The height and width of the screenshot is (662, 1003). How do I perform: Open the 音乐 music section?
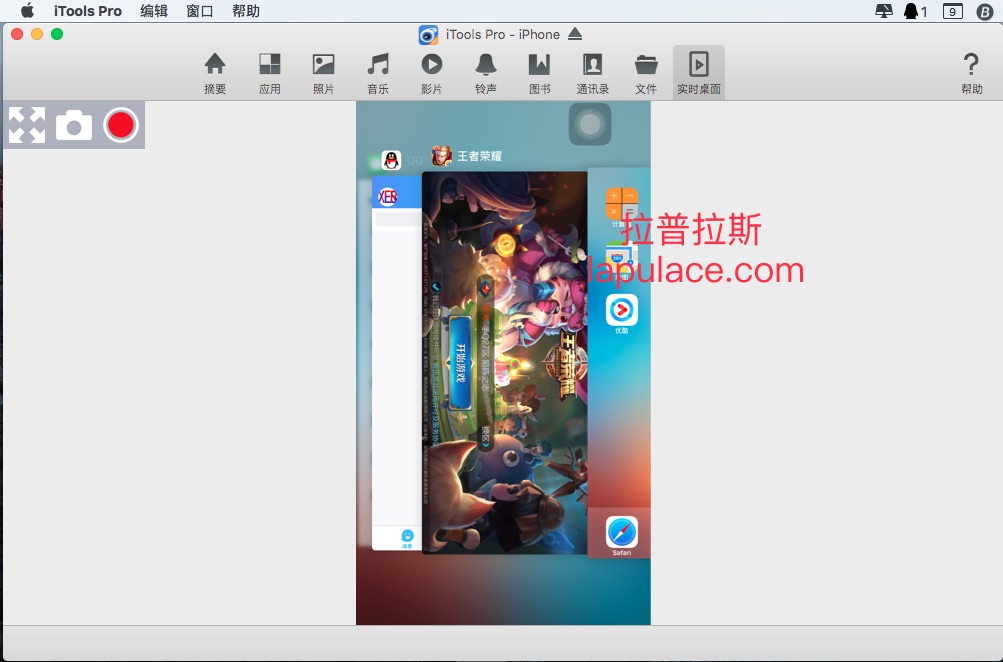377,74
